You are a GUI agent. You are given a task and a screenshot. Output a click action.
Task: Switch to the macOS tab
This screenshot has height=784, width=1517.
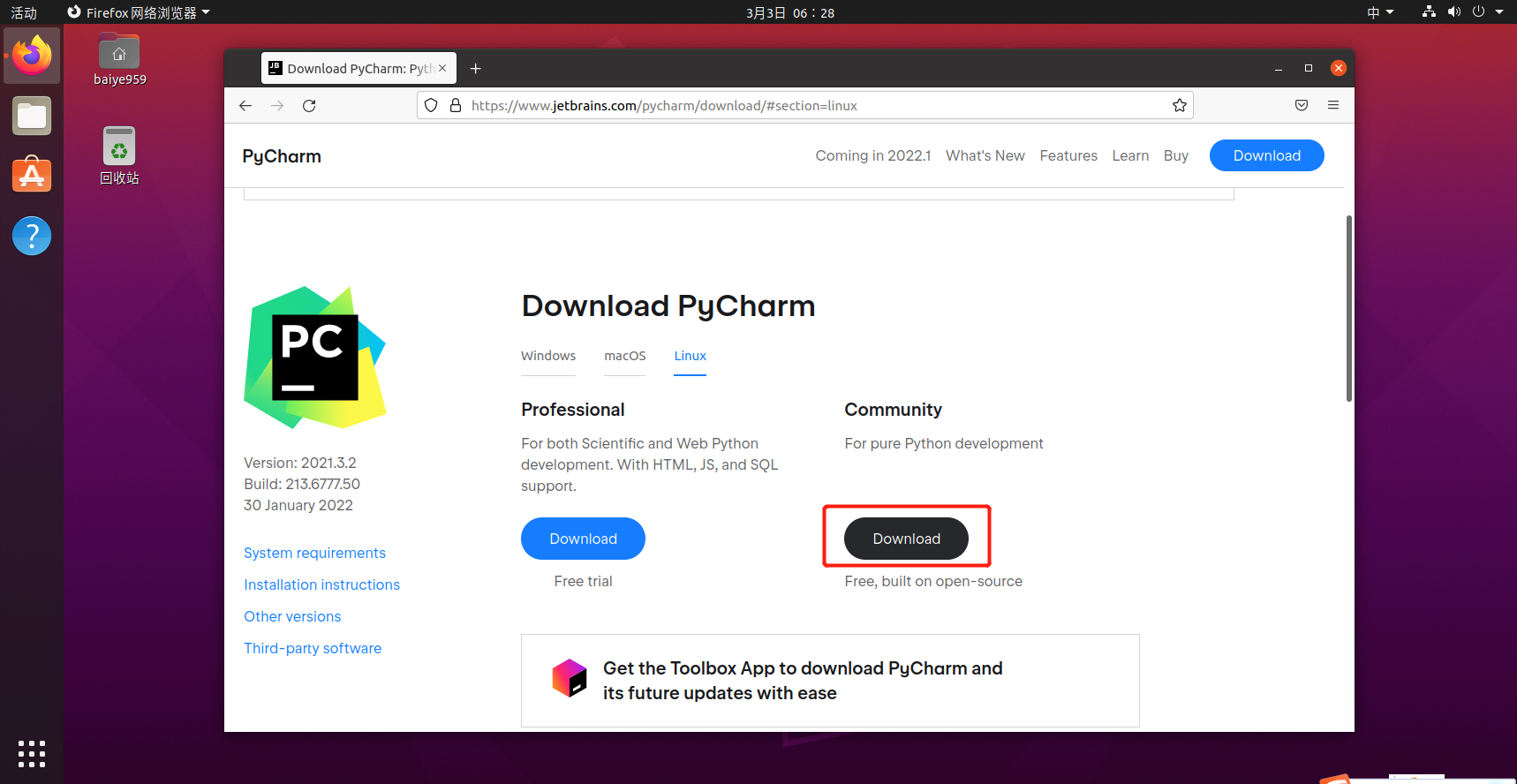(625, 356)
